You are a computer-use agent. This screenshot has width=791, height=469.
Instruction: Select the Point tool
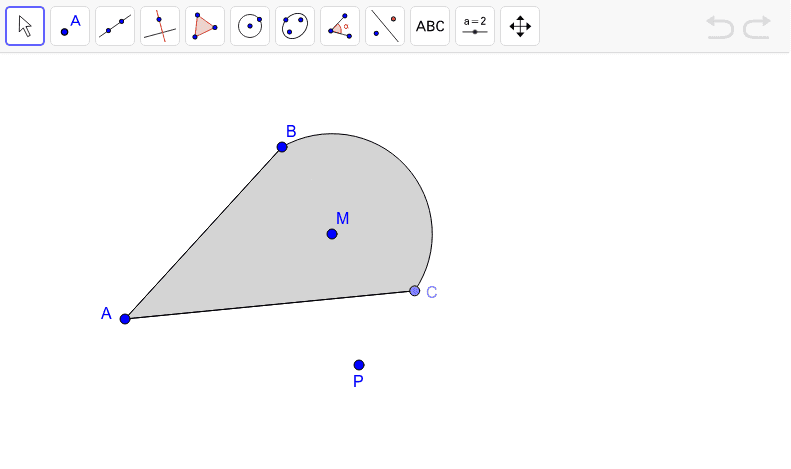[70, 26]
